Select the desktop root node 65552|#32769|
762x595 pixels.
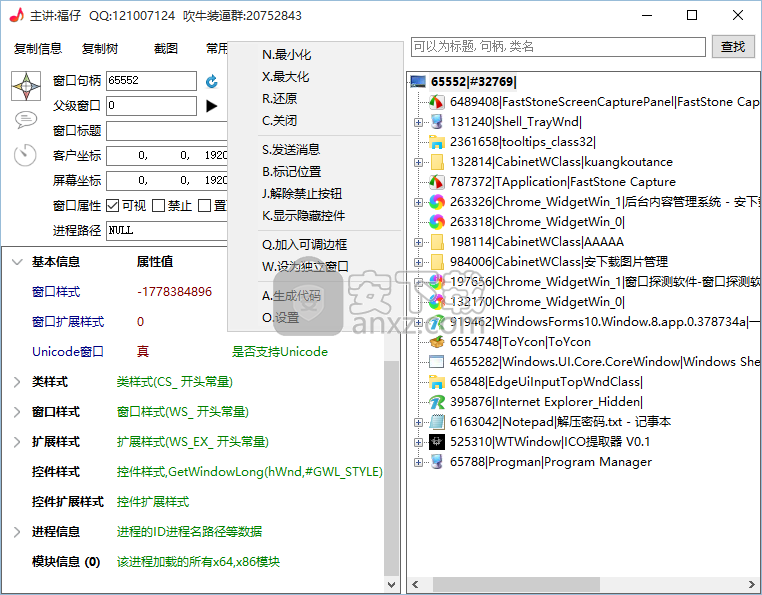pyautogui.click(x=473, y=82)
